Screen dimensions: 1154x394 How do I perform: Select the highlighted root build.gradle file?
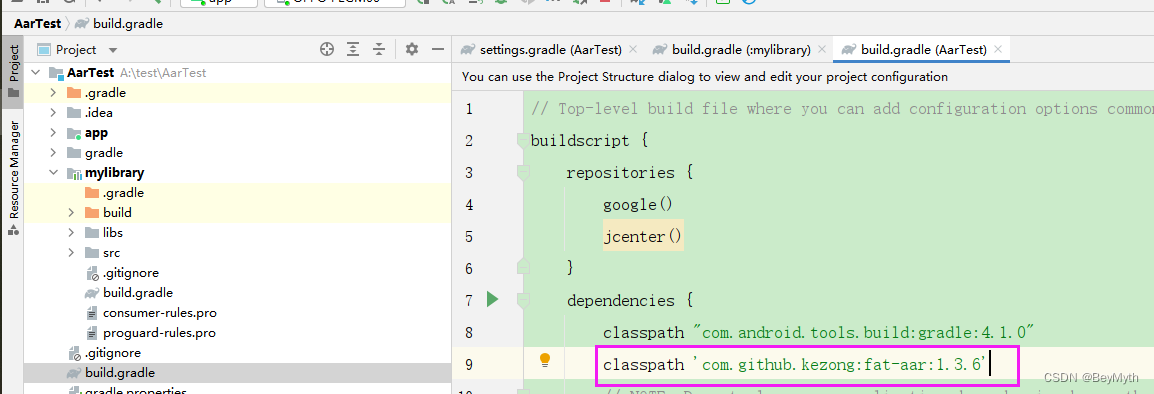[237, 373]
